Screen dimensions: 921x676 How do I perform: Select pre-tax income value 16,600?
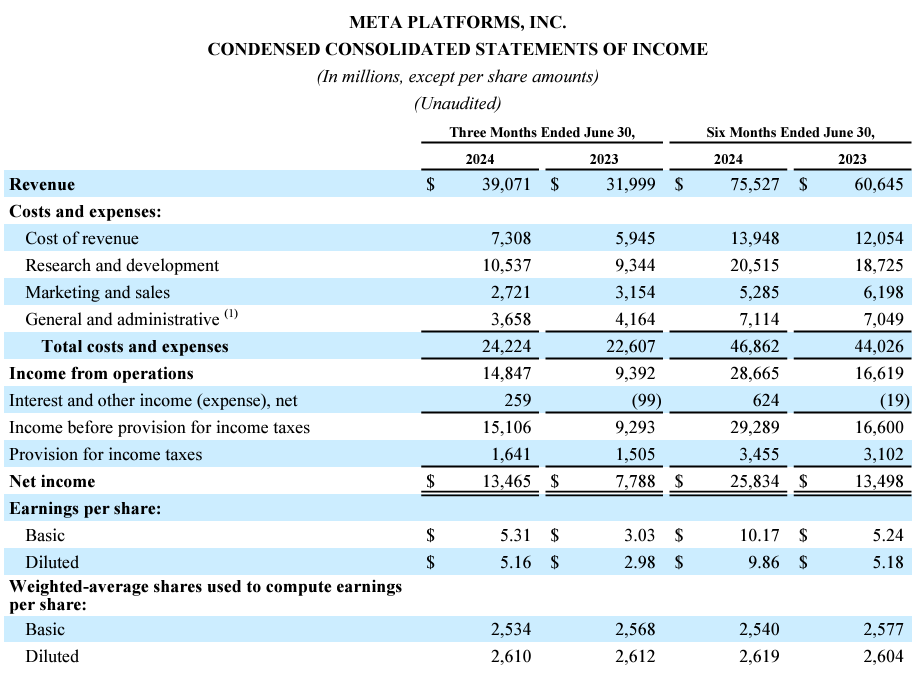[x=879, y=428]
